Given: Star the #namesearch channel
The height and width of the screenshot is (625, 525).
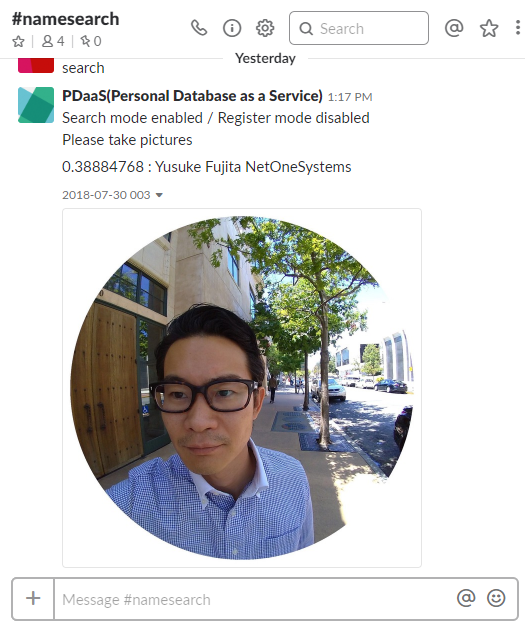Looking at the screenshot, I should 18,41.
